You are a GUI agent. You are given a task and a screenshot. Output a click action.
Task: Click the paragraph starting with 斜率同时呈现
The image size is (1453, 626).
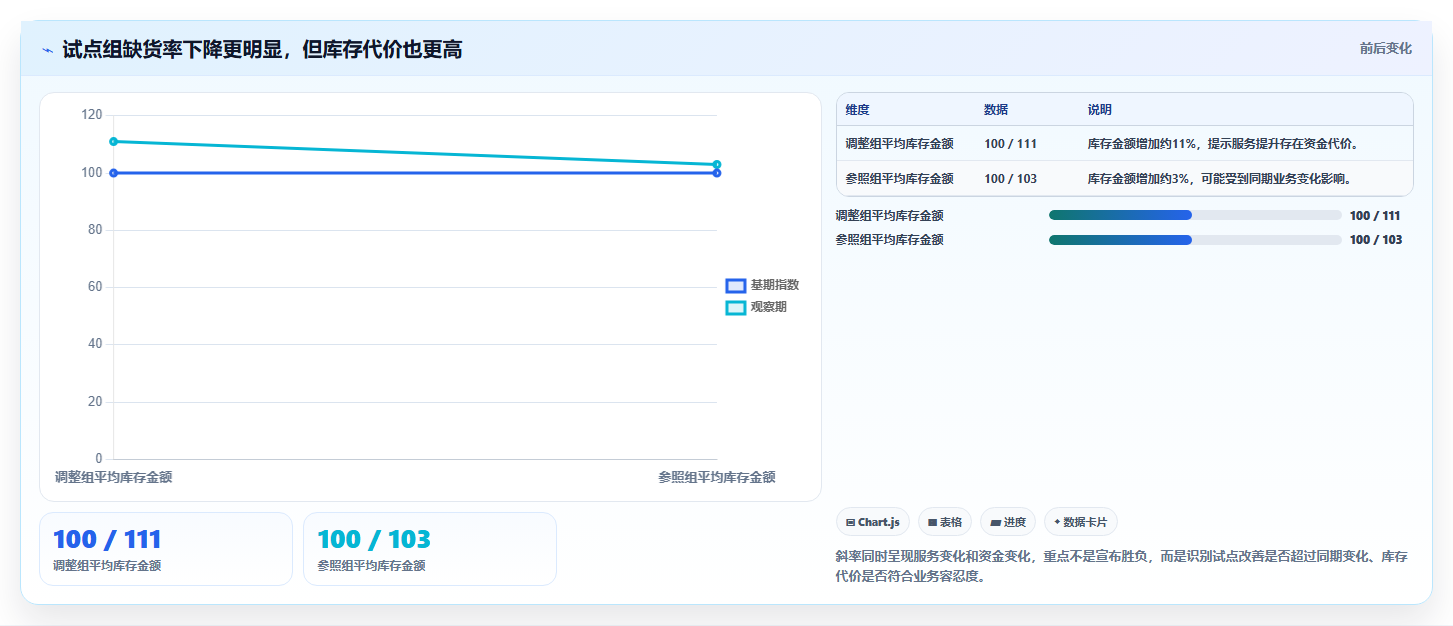pos(1122,567)
